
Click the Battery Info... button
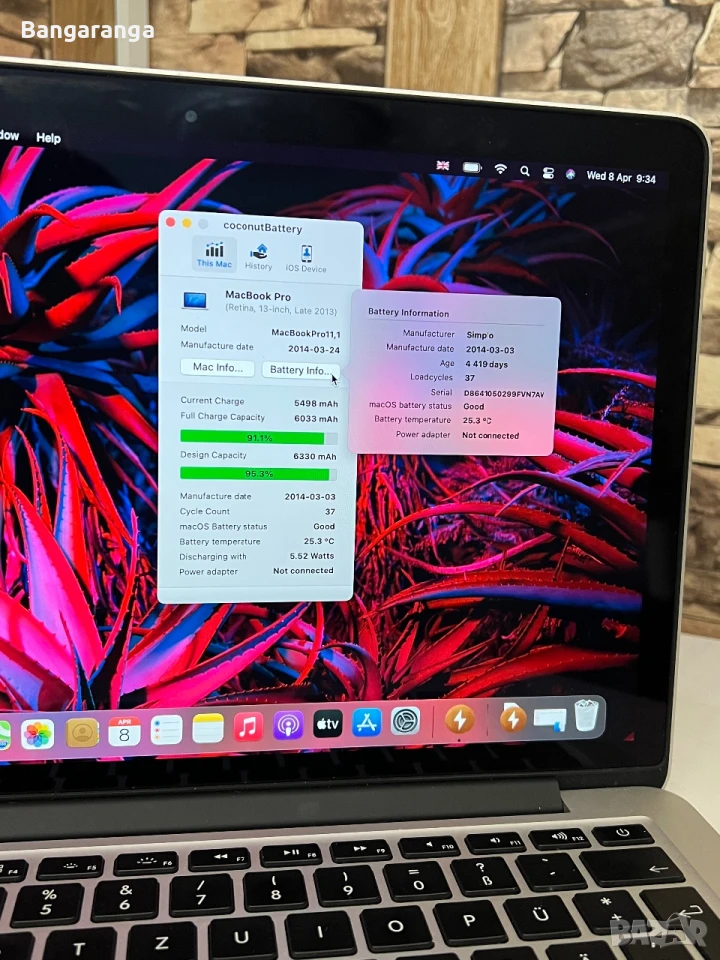pyautogui.click(x=300, y=370)
